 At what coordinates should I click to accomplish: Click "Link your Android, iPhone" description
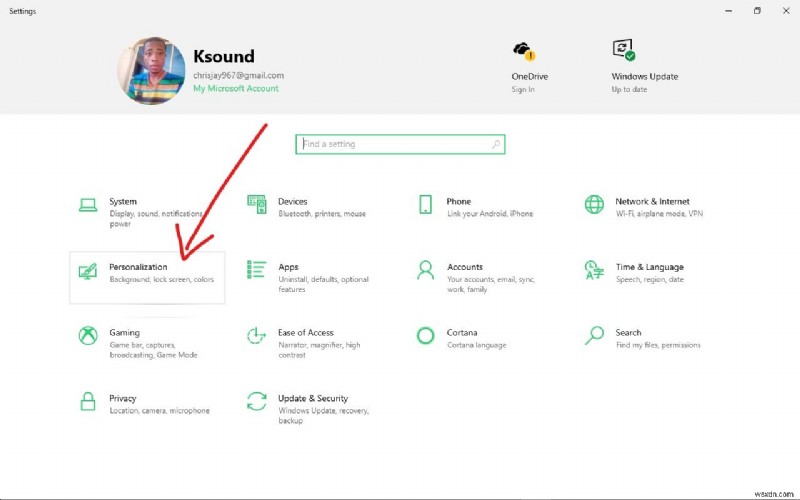pos(490,214)
